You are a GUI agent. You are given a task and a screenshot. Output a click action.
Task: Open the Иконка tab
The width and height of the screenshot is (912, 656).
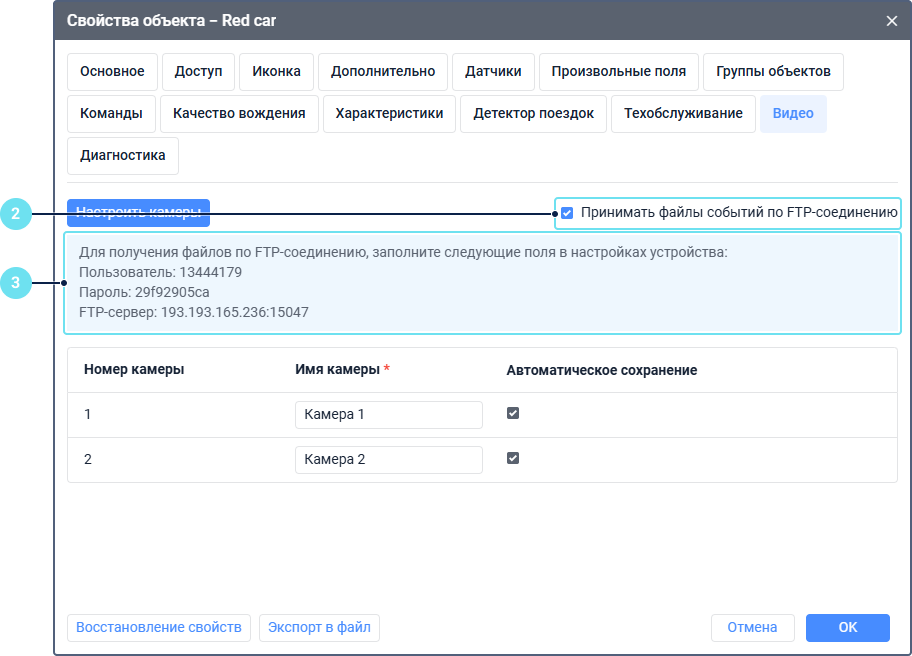coord(277,72)
